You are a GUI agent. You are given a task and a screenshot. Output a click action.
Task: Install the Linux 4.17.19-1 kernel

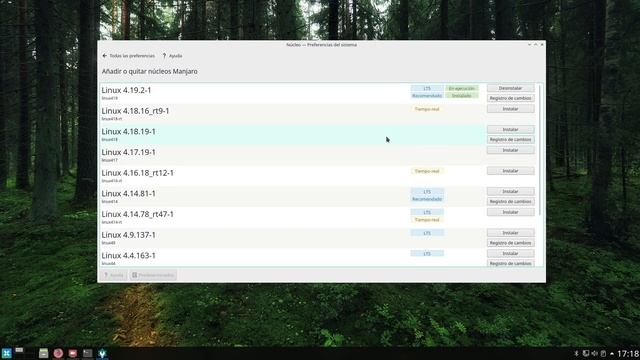[x=510, y=150]
